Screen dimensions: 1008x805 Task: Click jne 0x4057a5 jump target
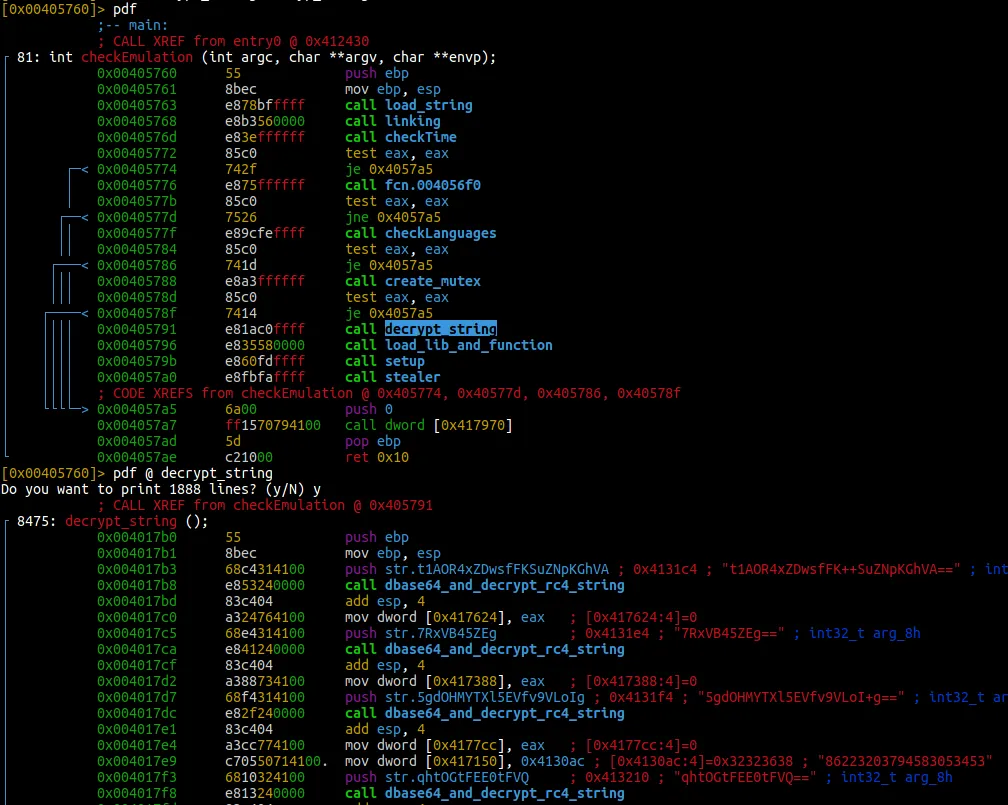click(x=409, y=217)
